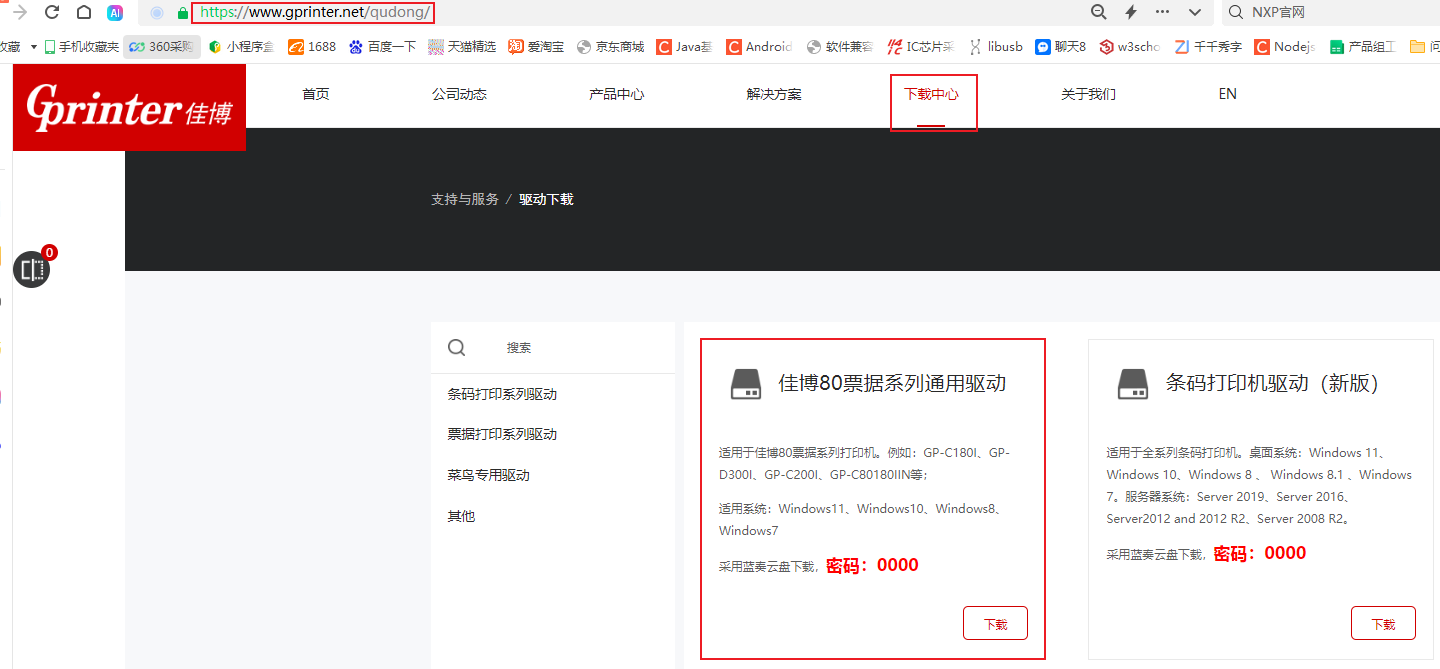Viewport: 1440px width, 669px height.
Task: Click the zoom-out magnifier icon in the address bar
Action: (1098, 12)
